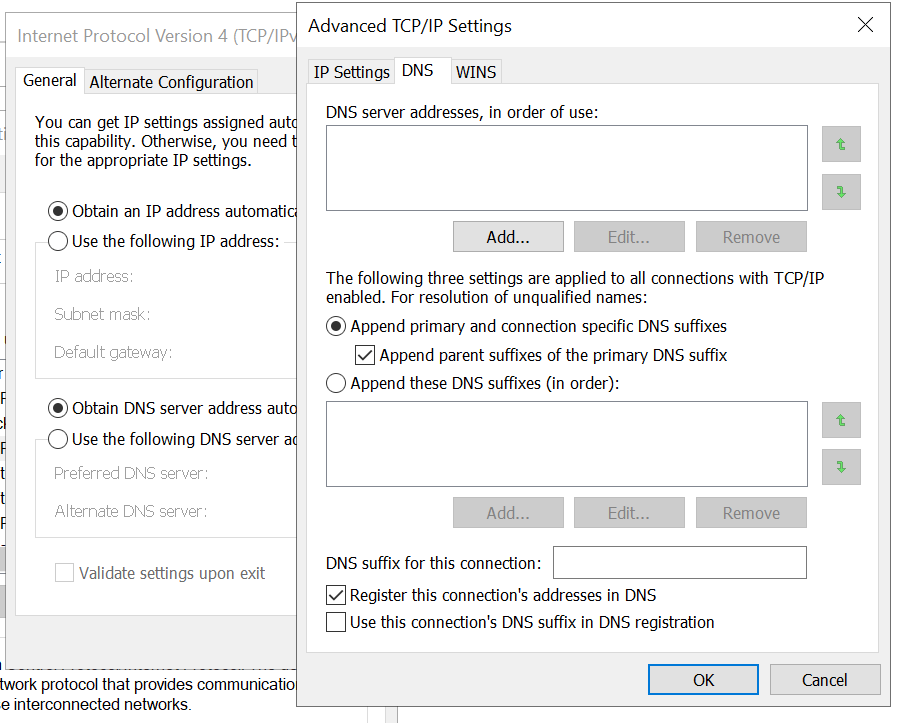
Task: Uncheck register this connection's addresses in DNS
Action: tap(335, 594)
